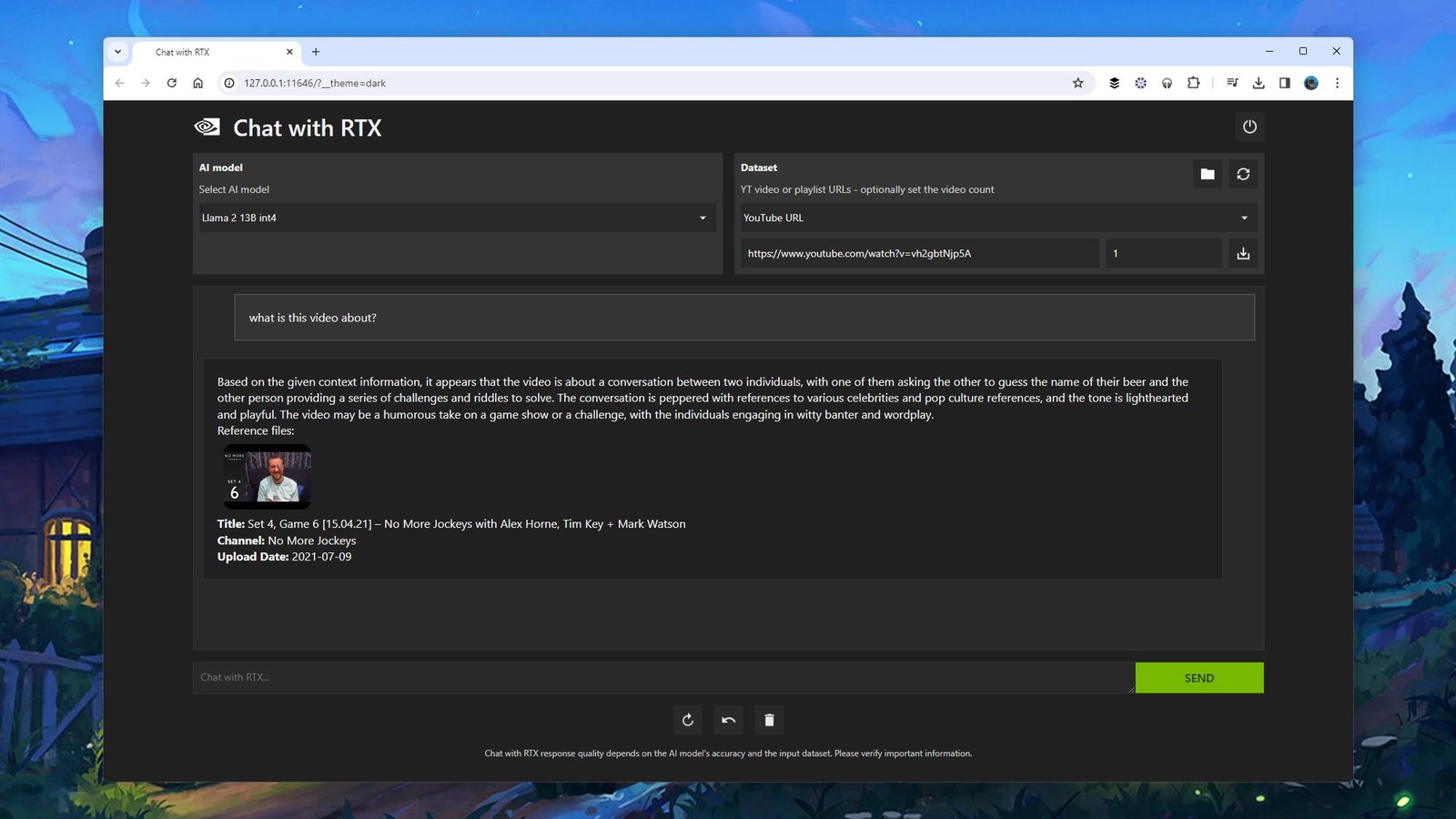View site information icon in the address bar

[x=229, y=83]
